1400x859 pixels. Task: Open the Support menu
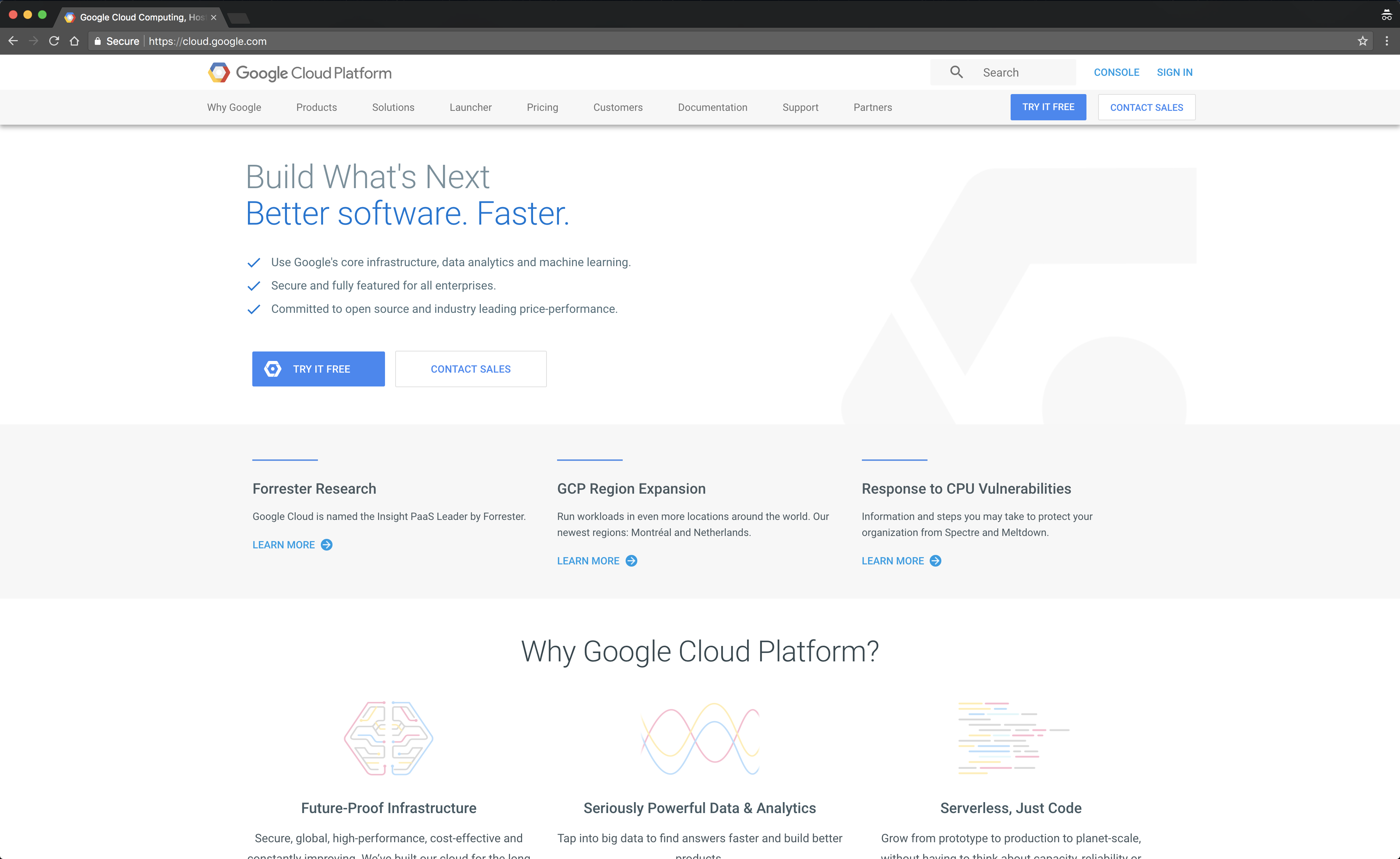[x=801, y=107]
